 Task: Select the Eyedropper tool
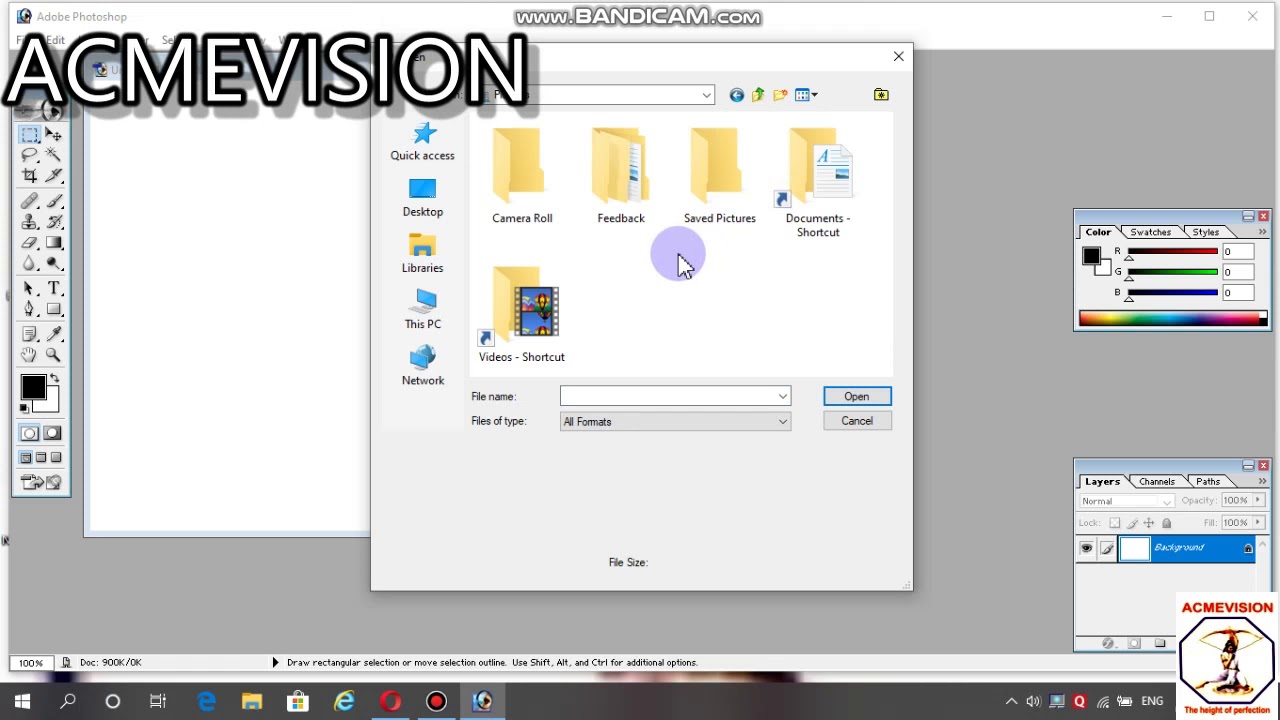pos(53,335)
